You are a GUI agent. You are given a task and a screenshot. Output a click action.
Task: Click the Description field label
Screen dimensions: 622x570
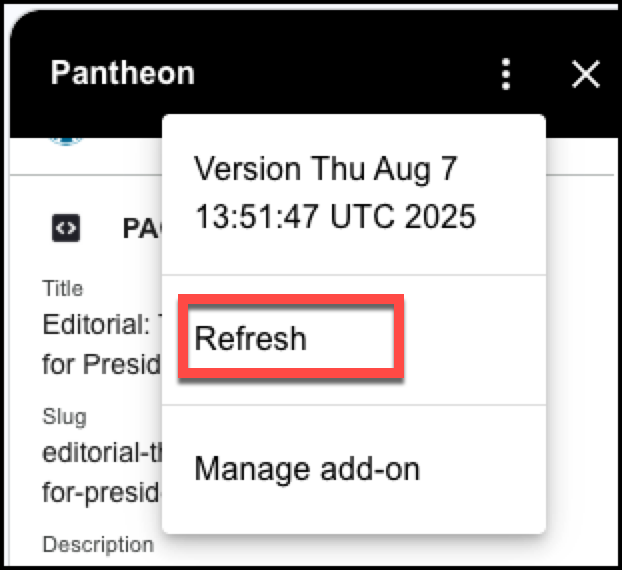(98, 545)
